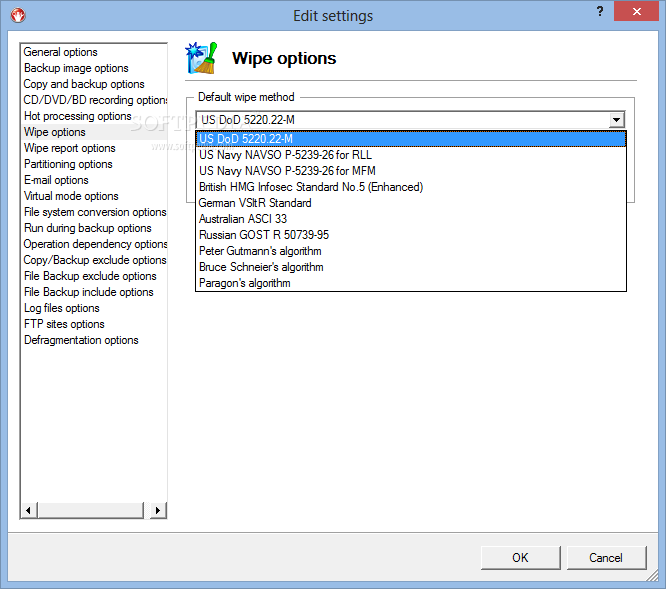Click the Wipe options broom icon

pyautogui.click(x=201, y=58)
